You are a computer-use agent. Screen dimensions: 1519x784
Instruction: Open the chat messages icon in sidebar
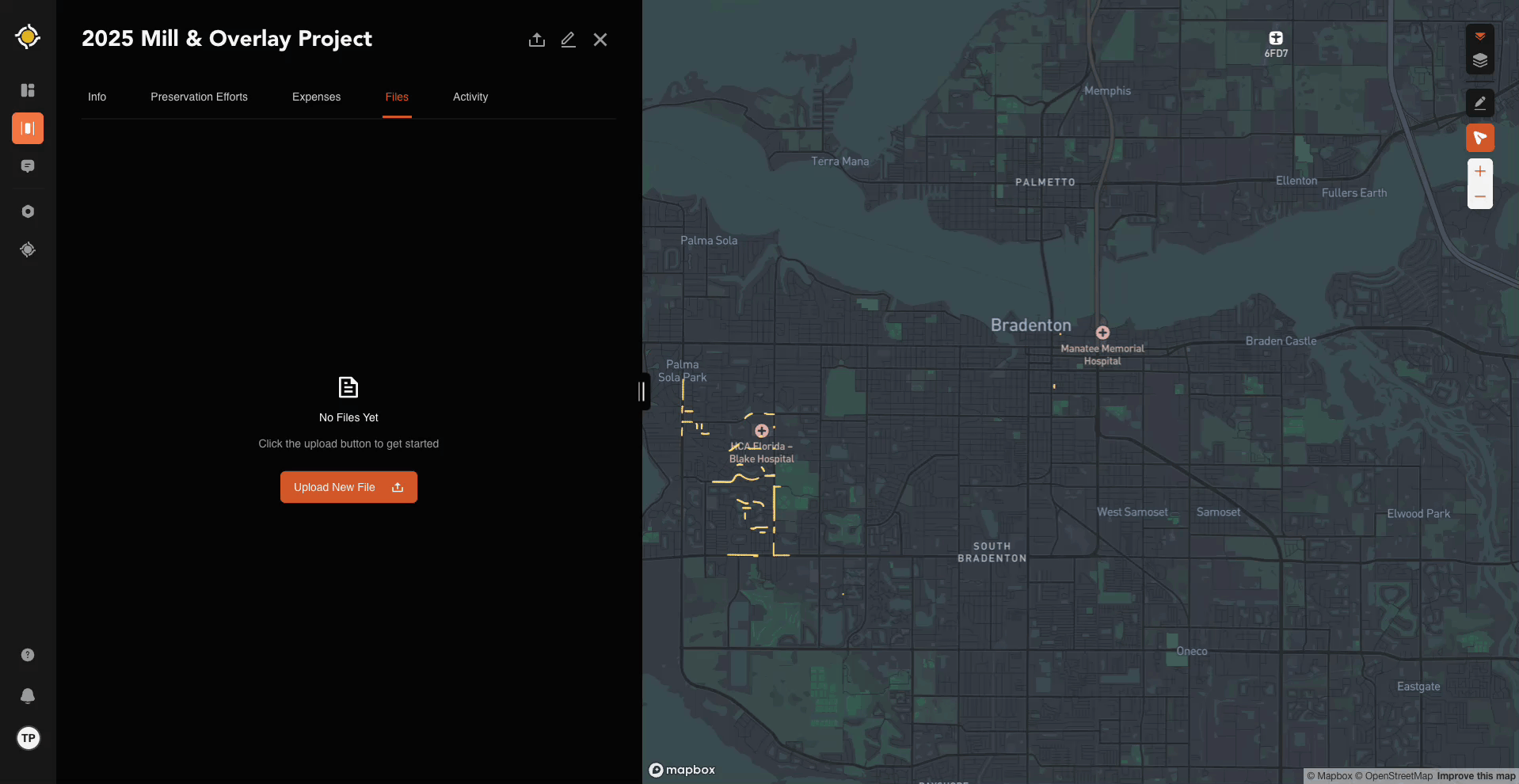tap(28, 166)
